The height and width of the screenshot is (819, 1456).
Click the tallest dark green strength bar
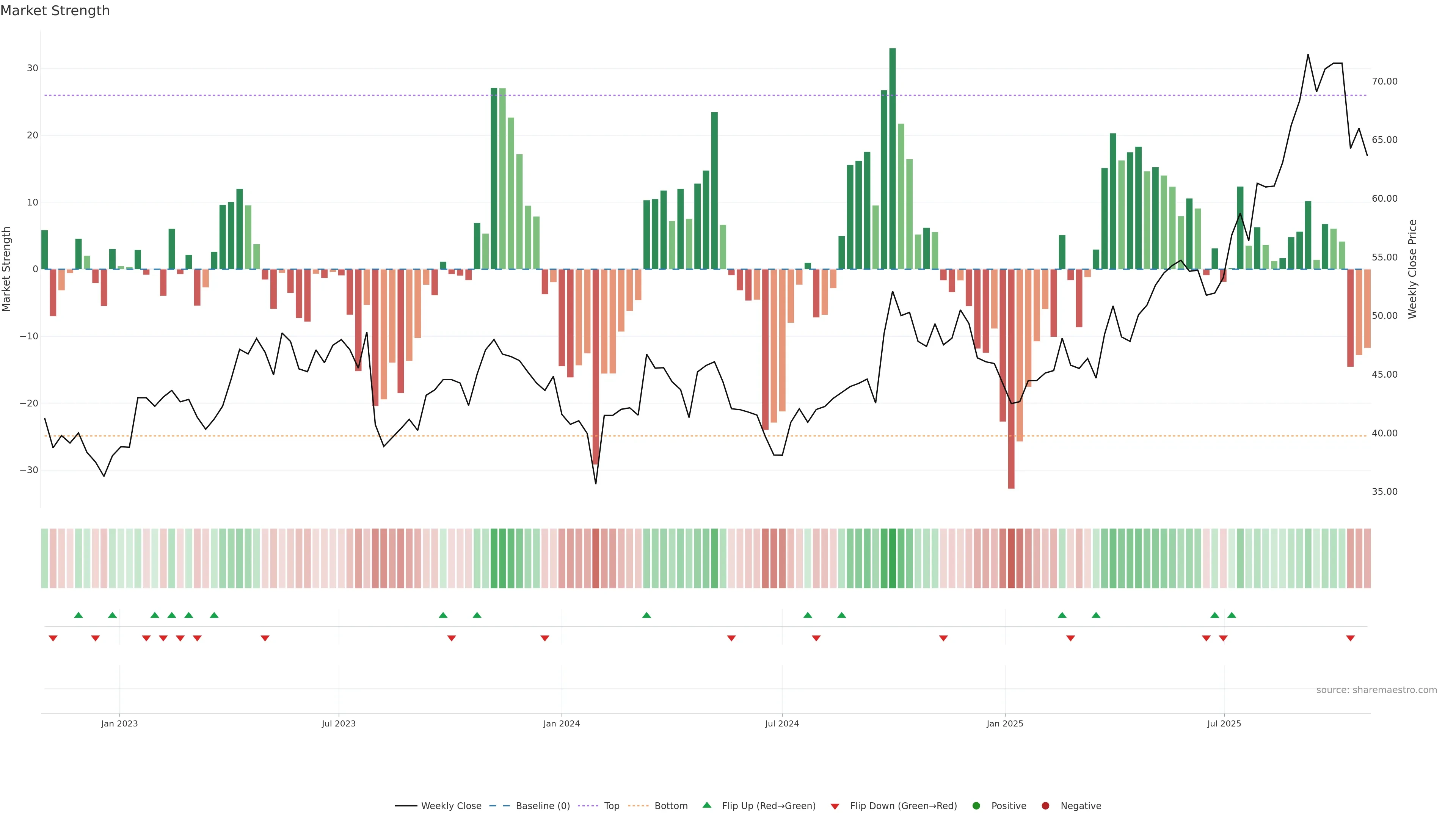pyautogui.click(x=893, y=158)
